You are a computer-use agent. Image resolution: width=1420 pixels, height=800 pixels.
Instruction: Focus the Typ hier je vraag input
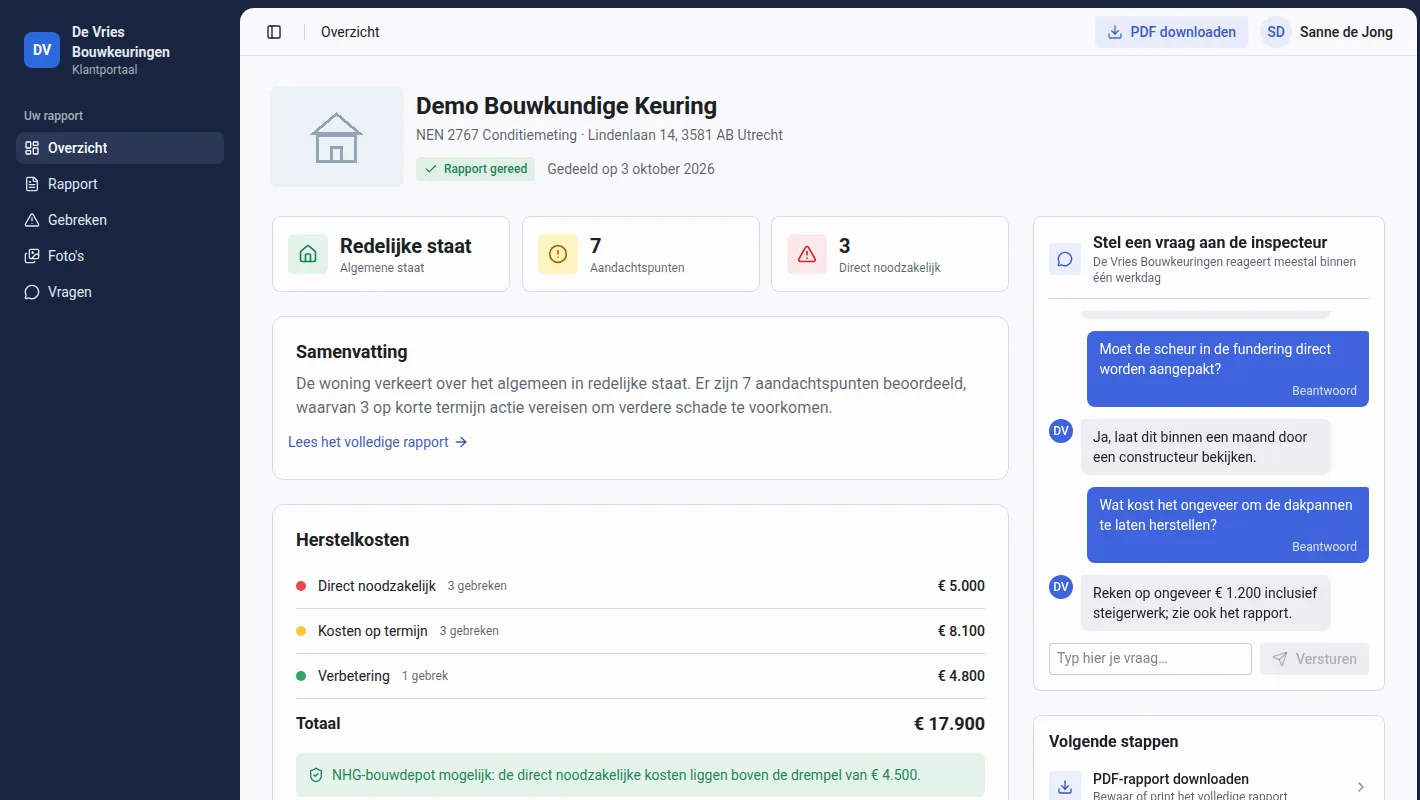click(1150, 659)
